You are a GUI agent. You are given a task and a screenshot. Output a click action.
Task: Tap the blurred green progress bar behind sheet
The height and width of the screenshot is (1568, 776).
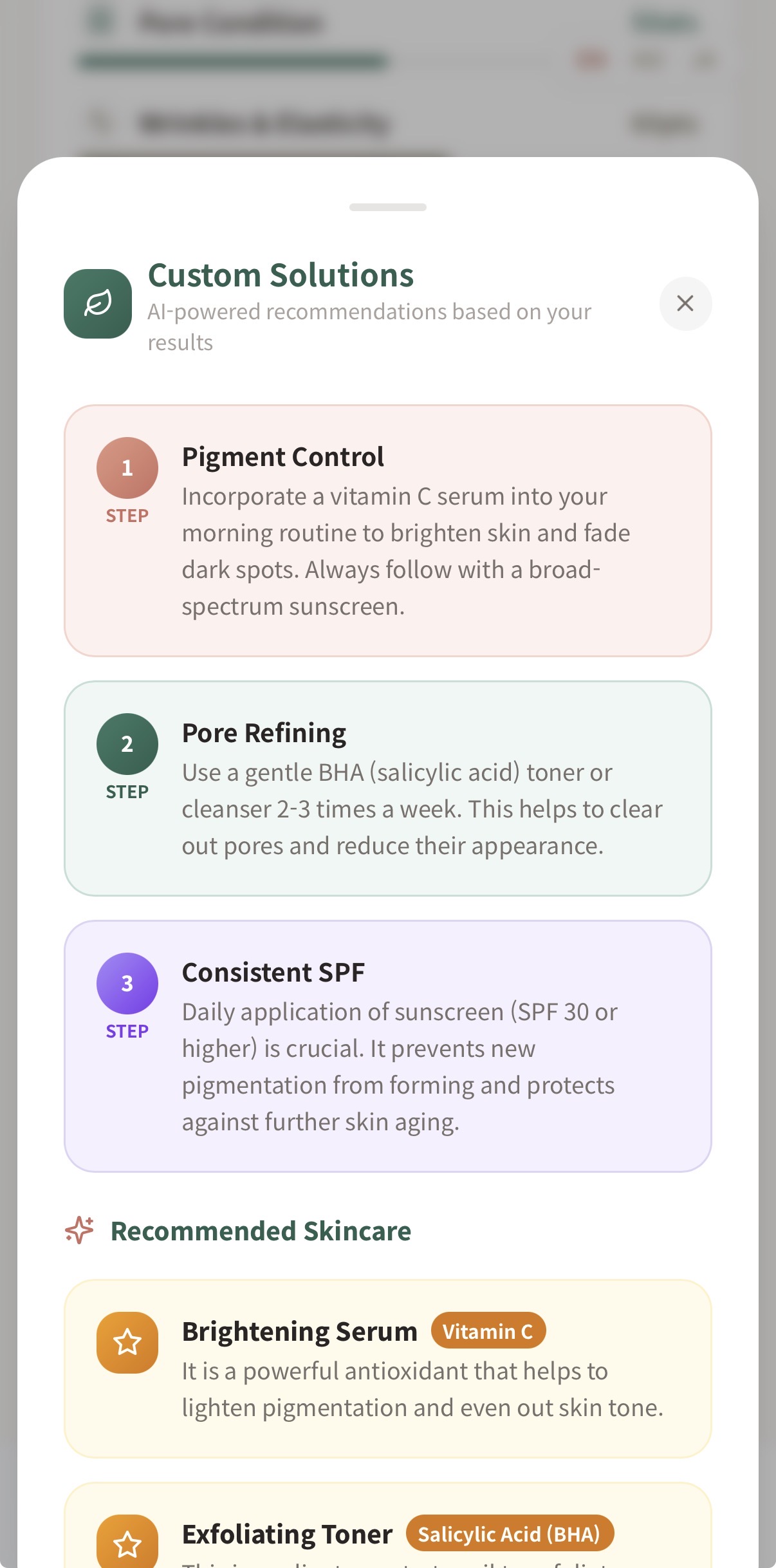[x=232, y=62]
